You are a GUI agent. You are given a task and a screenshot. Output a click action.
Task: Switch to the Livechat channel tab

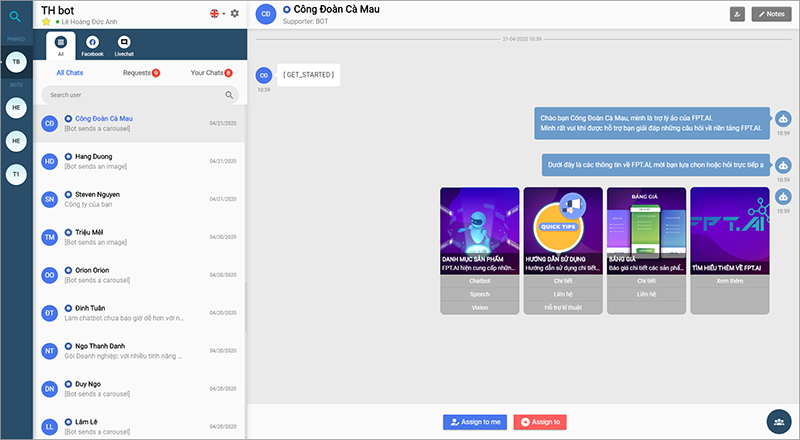(x=124, y=45)
